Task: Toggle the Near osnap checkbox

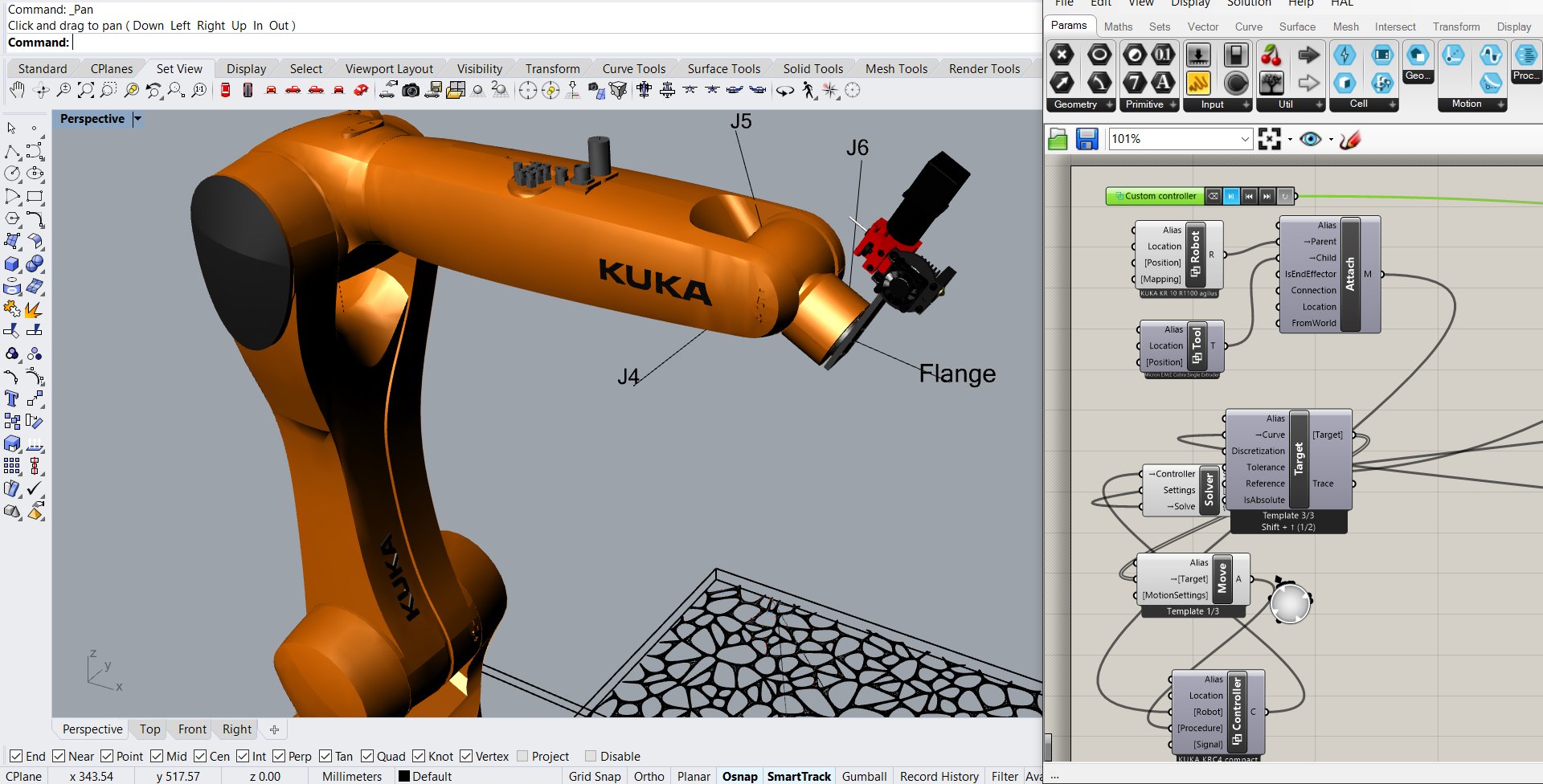Action: [x=59, y=756]
